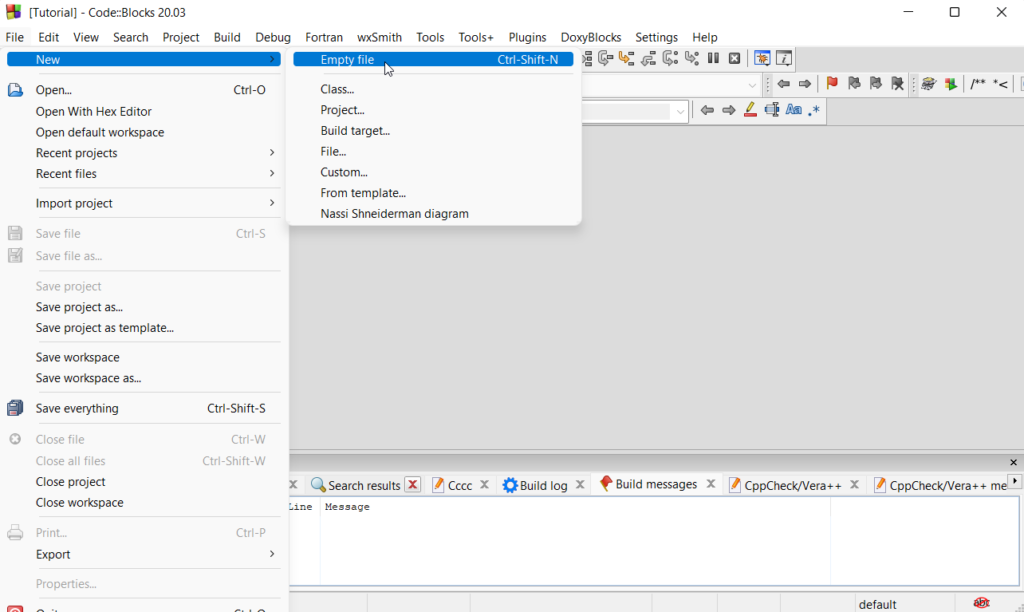This screenshot has height=612, width=1024.
Task: Click the Break debugger pause icon
Action: pyautogui.click(x=713, y=59)
